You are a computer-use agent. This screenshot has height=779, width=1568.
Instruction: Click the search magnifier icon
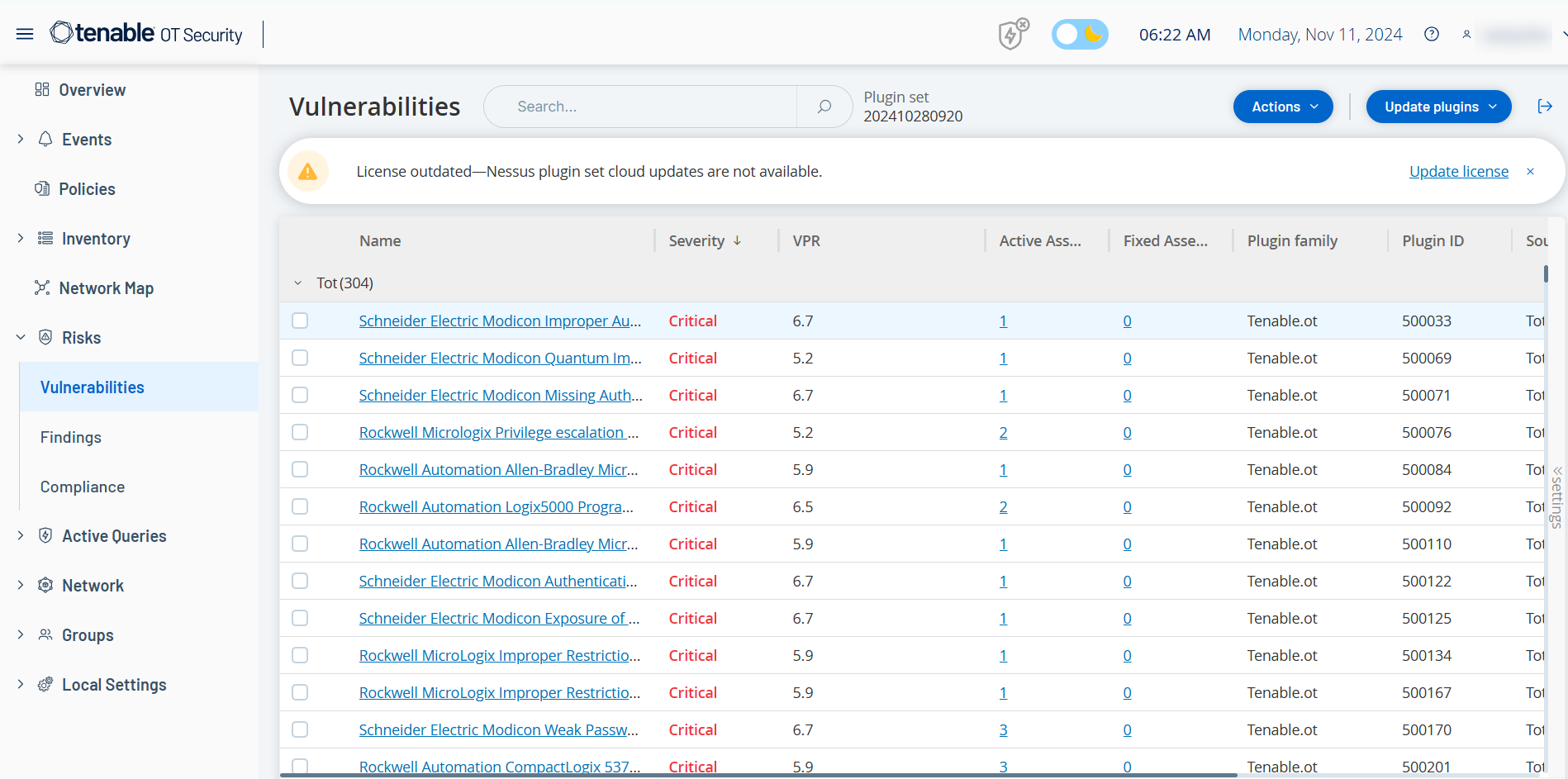tap(824, 107)
